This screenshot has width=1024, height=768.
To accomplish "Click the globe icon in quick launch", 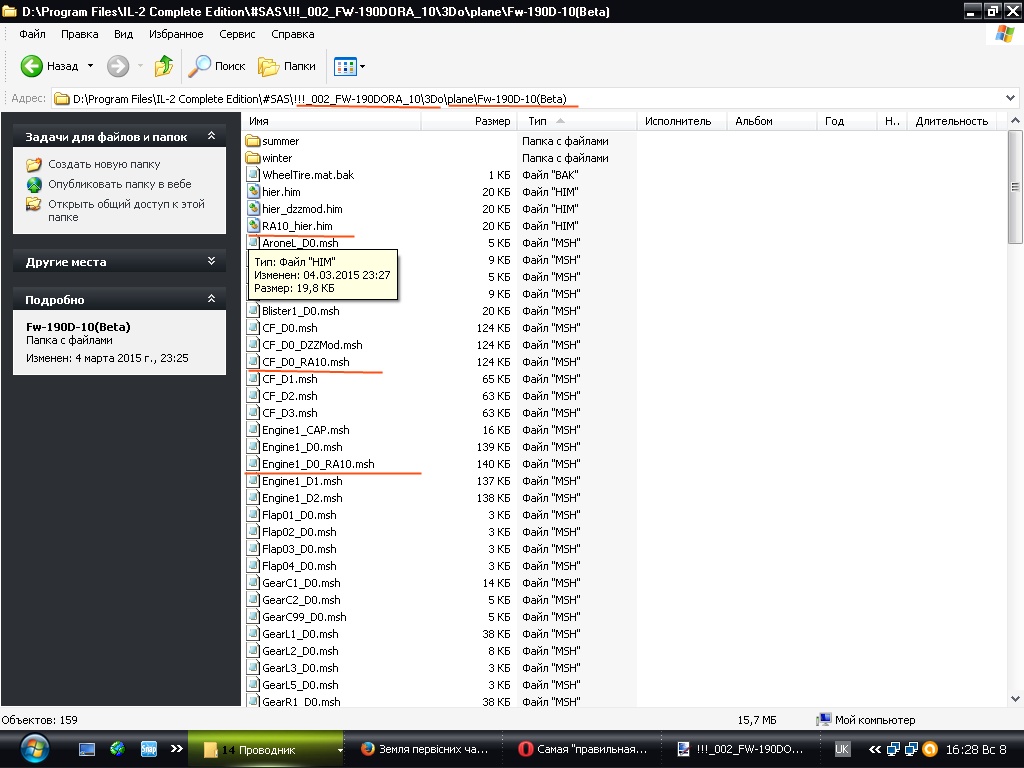I will [118, 749].
